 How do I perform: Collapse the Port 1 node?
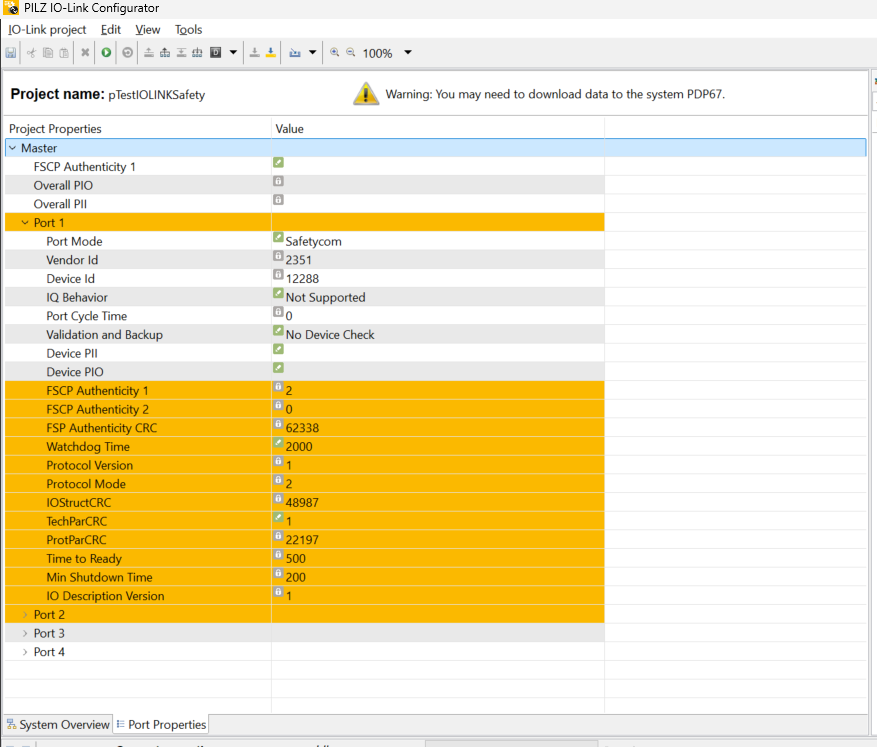coord(25,223)
